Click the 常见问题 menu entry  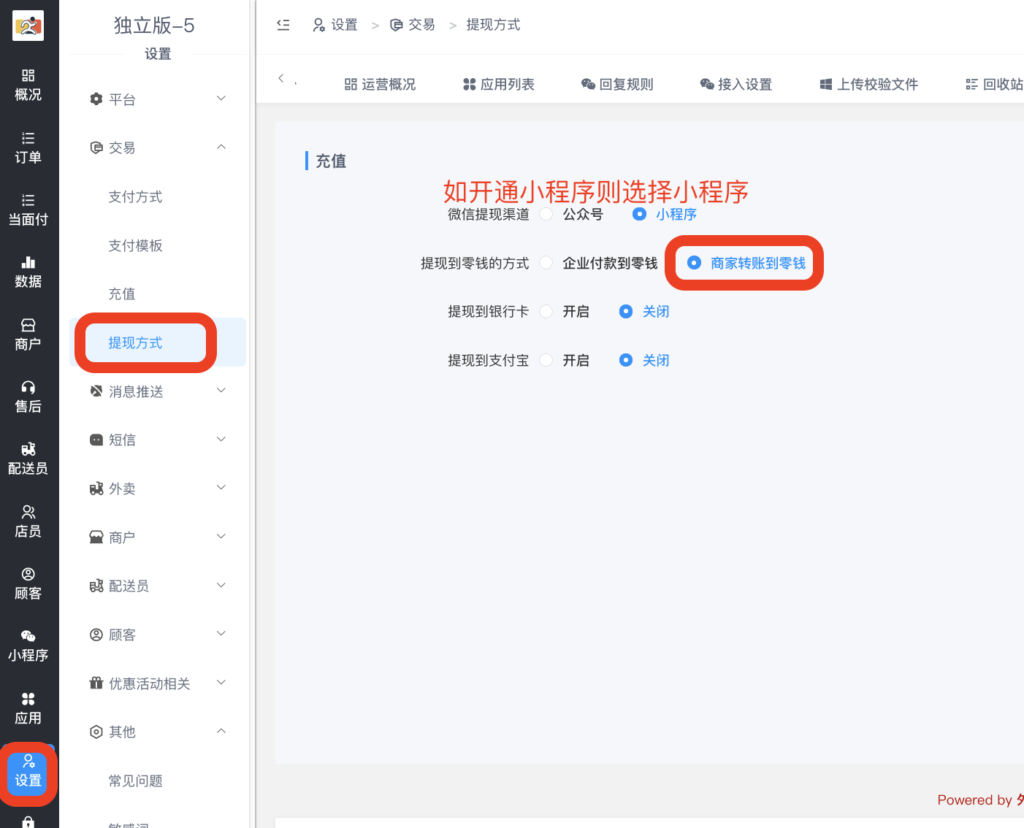point(134,781)
